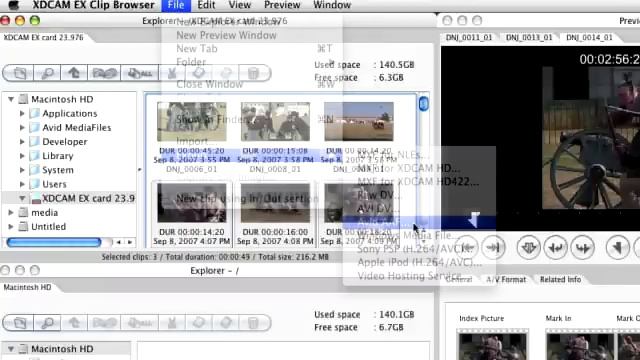
Task: Switch to the DNJ_0013_01 preview tab
Action: point(529,38)
